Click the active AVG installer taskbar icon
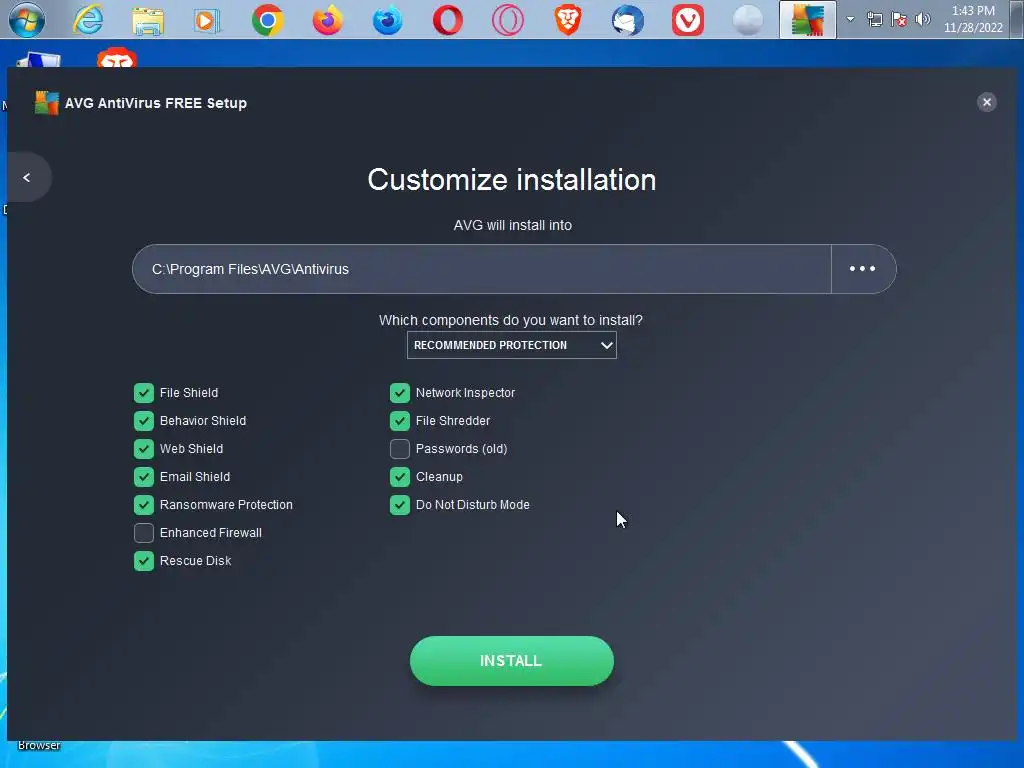Screen dimensions: 1024x768 808,20
